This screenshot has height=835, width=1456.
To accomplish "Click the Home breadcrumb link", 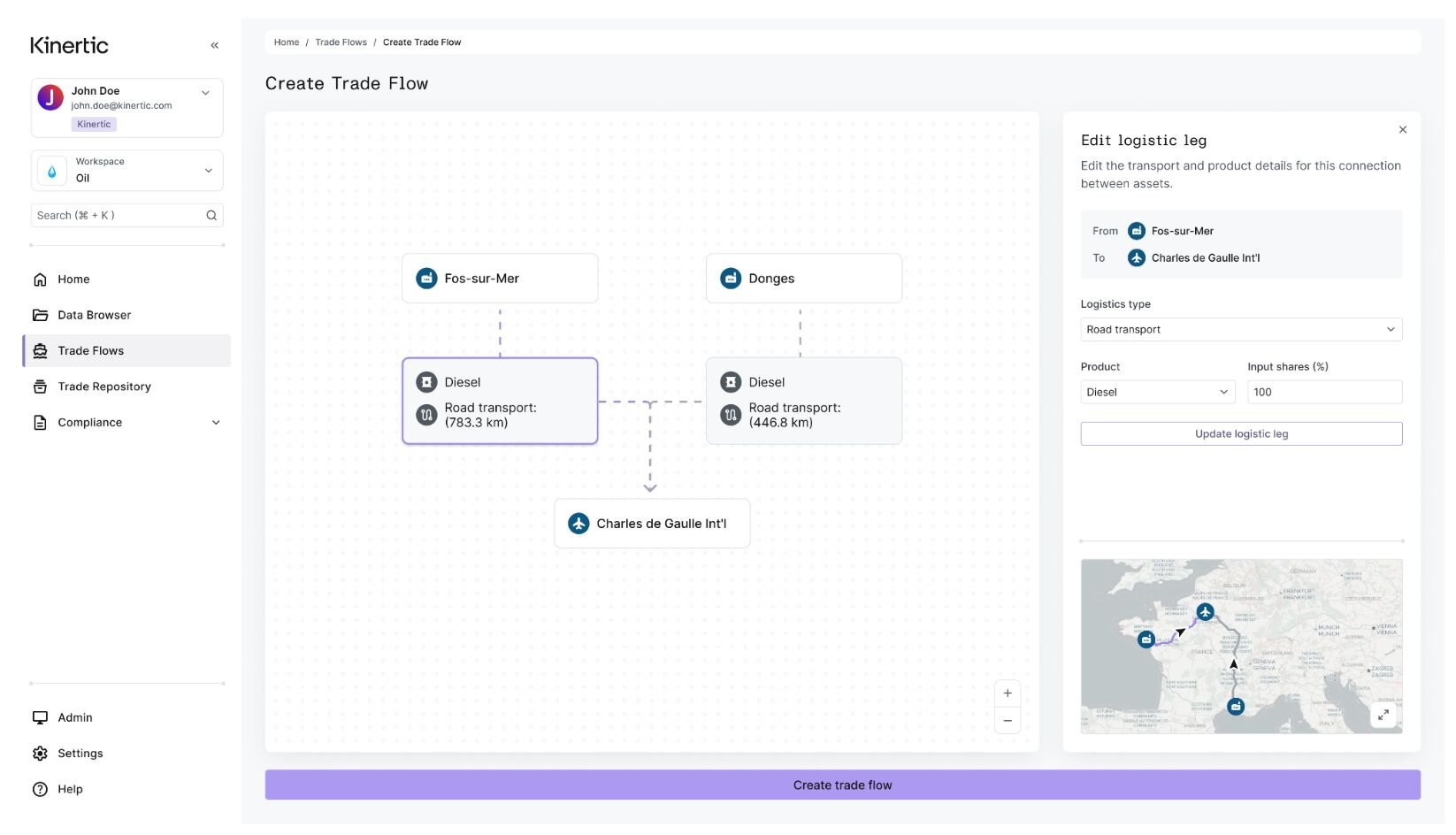I will pos(287,42).
